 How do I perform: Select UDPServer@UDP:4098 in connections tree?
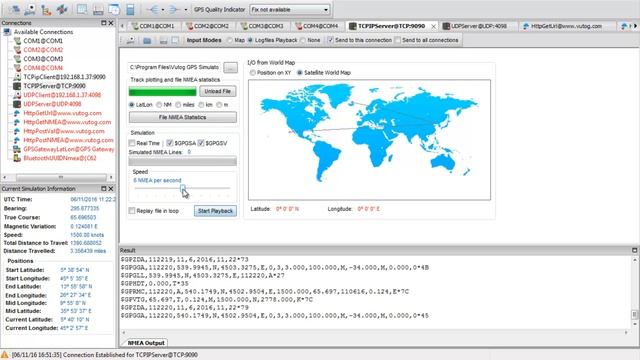coord(52,104)
